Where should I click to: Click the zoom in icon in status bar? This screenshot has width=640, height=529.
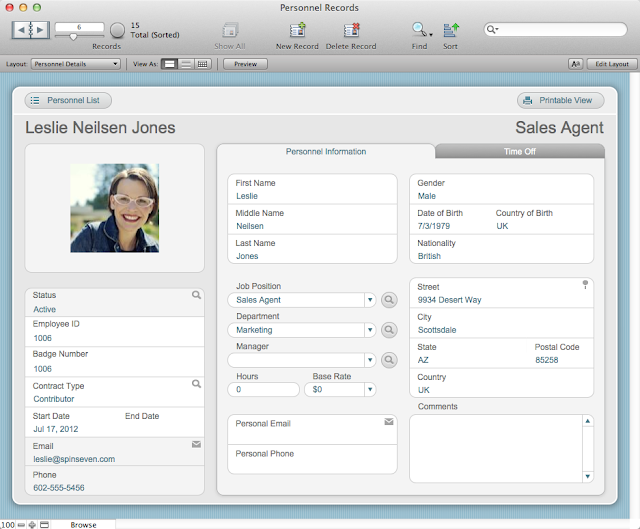[x=32, y=525]
